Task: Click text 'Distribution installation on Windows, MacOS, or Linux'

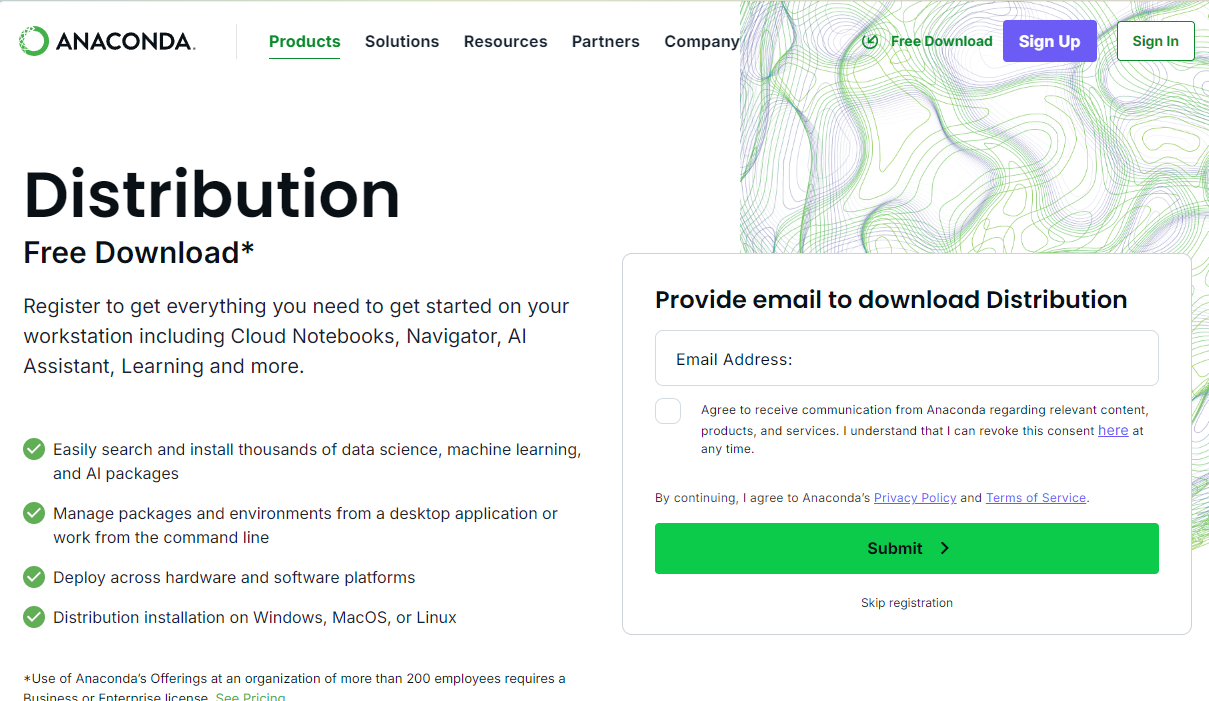Action: [255, 617]
